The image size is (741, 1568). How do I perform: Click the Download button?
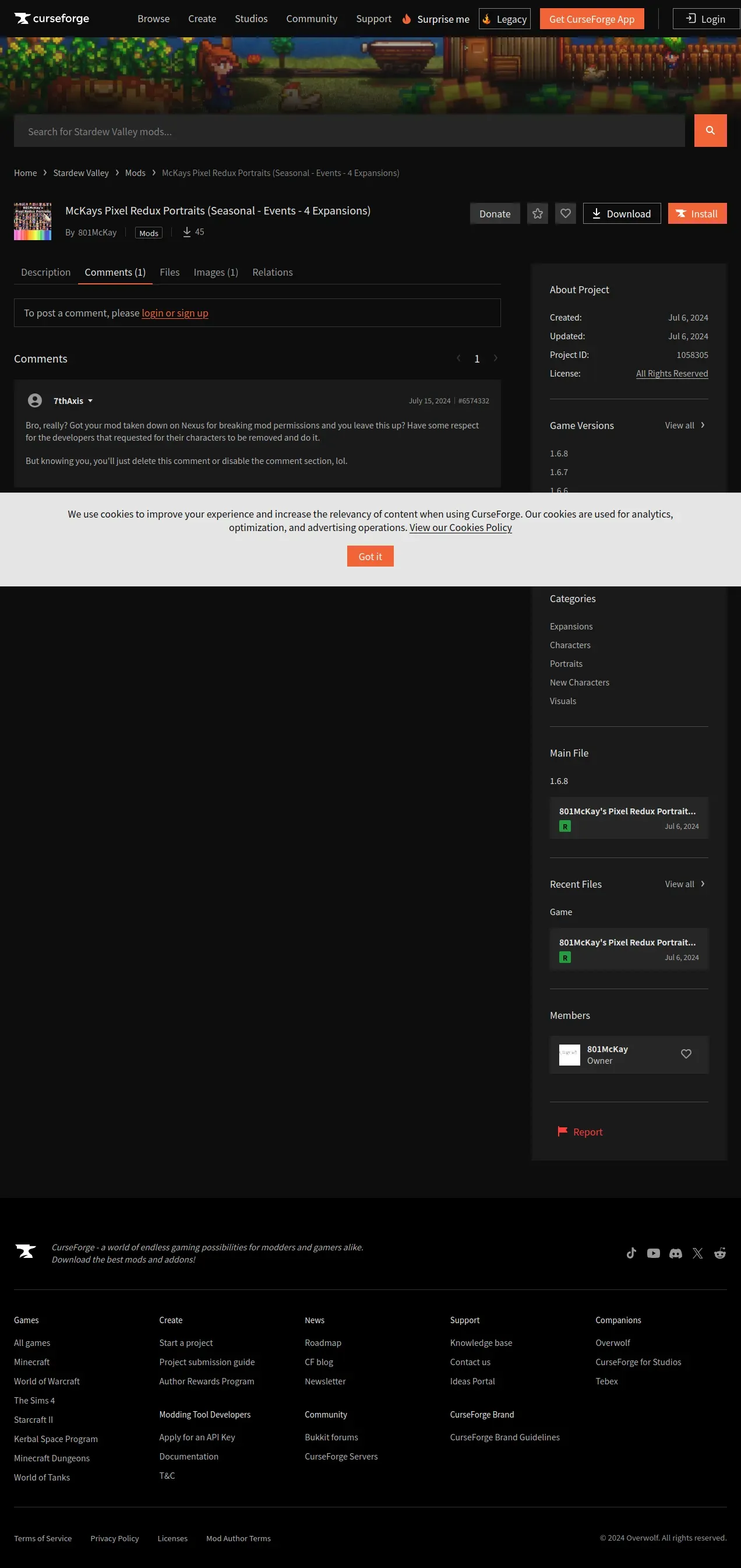(621, 214)
